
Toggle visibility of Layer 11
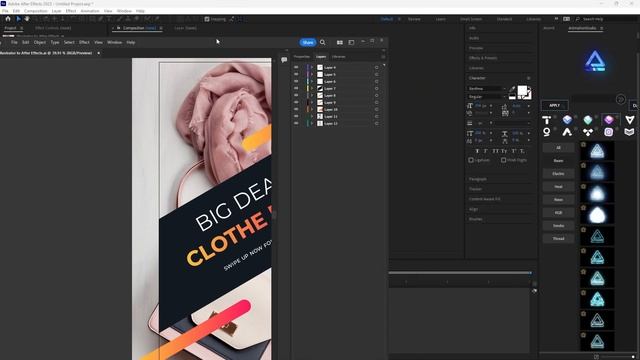point(296,116)
